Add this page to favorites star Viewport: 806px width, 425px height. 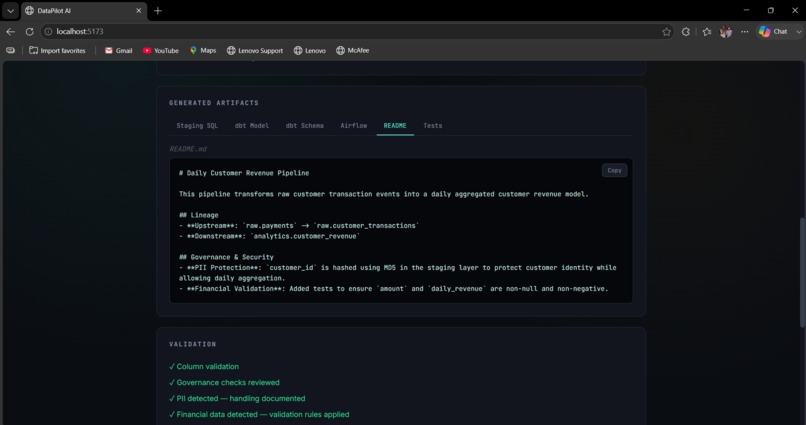(666, 32)
